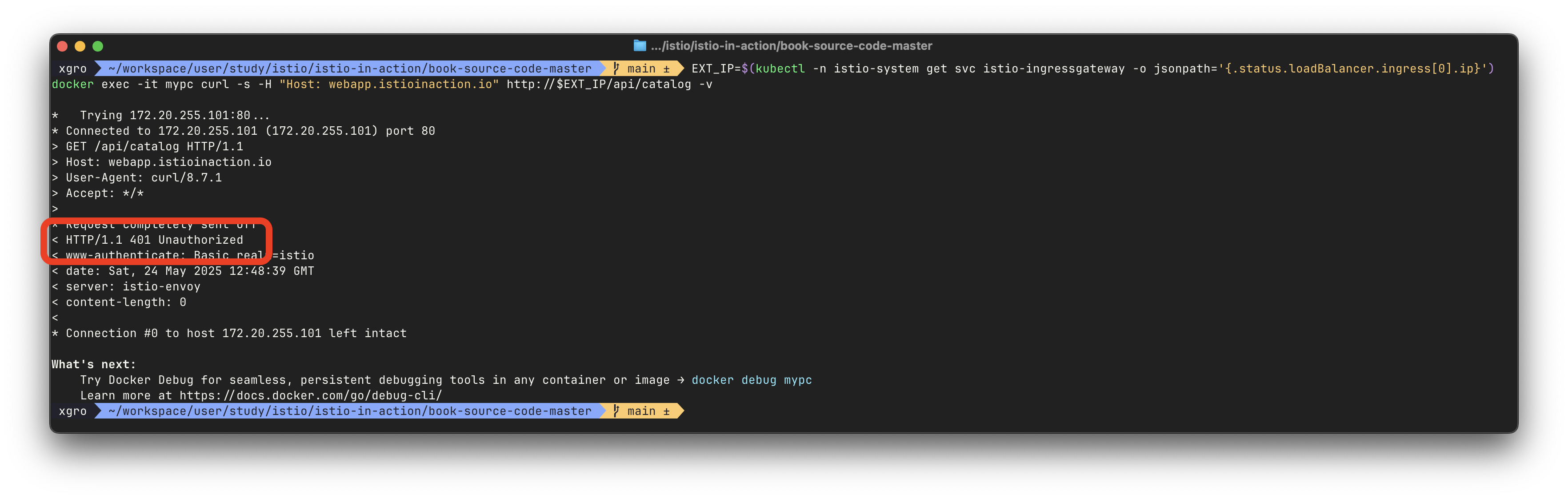Open the docs.docker.com/go/debug-cli link
This screenshot has width=1568, height=499.
tap(311, 395)
